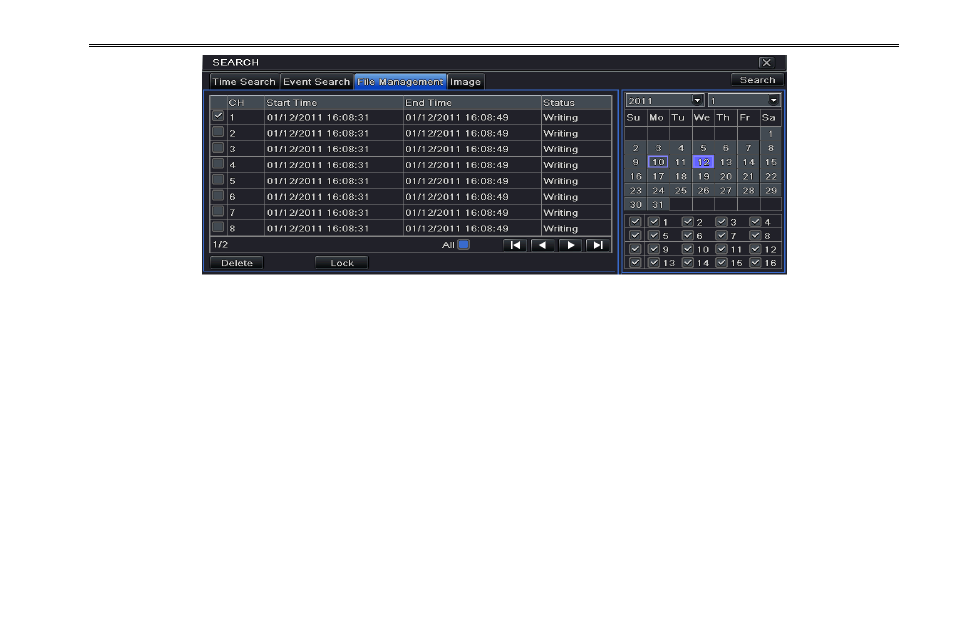Click the End Time column header
955x636 pixels.
(472, 102)
